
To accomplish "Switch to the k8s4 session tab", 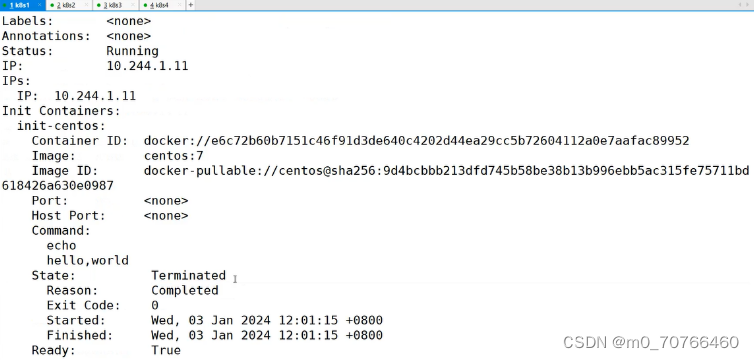I will (162, 5).
